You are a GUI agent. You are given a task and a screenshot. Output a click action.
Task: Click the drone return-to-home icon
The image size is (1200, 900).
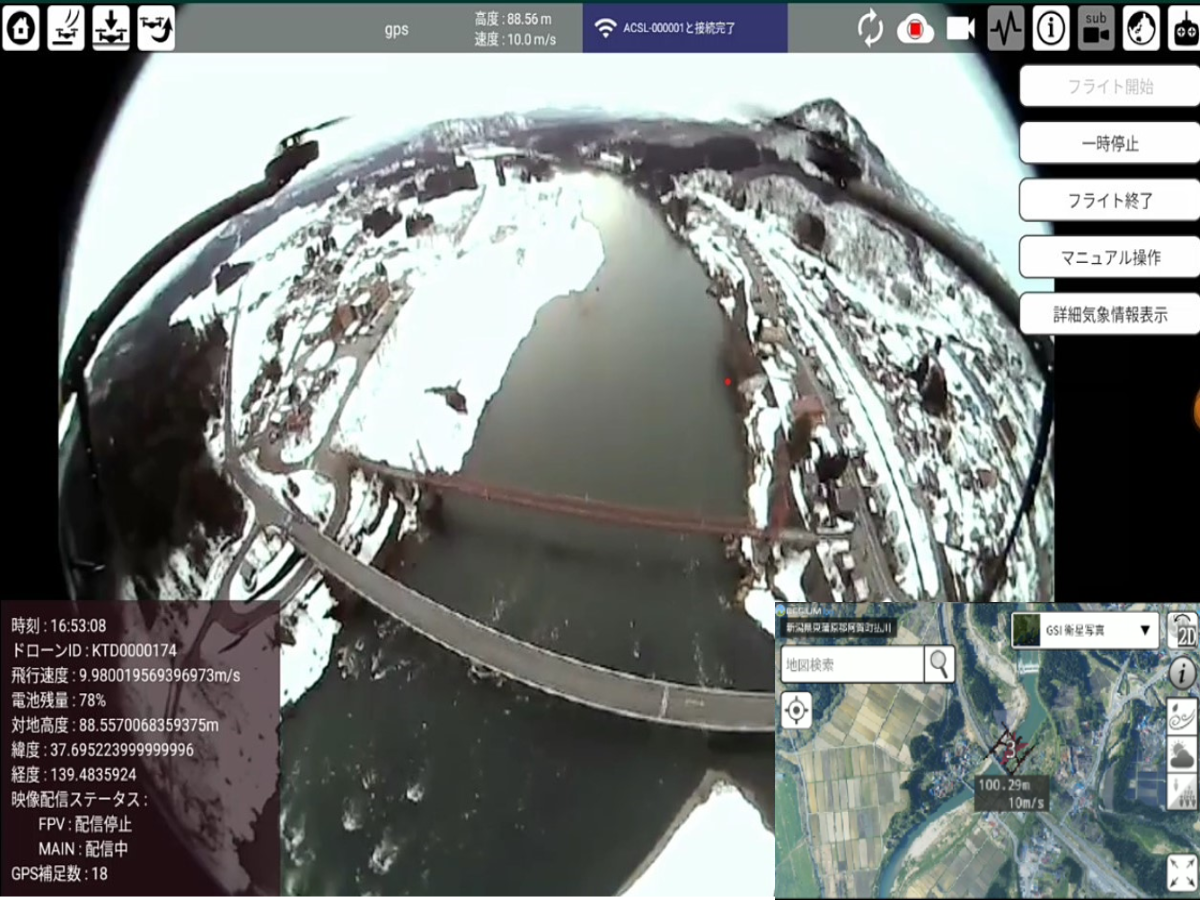(x=155, y=27)
